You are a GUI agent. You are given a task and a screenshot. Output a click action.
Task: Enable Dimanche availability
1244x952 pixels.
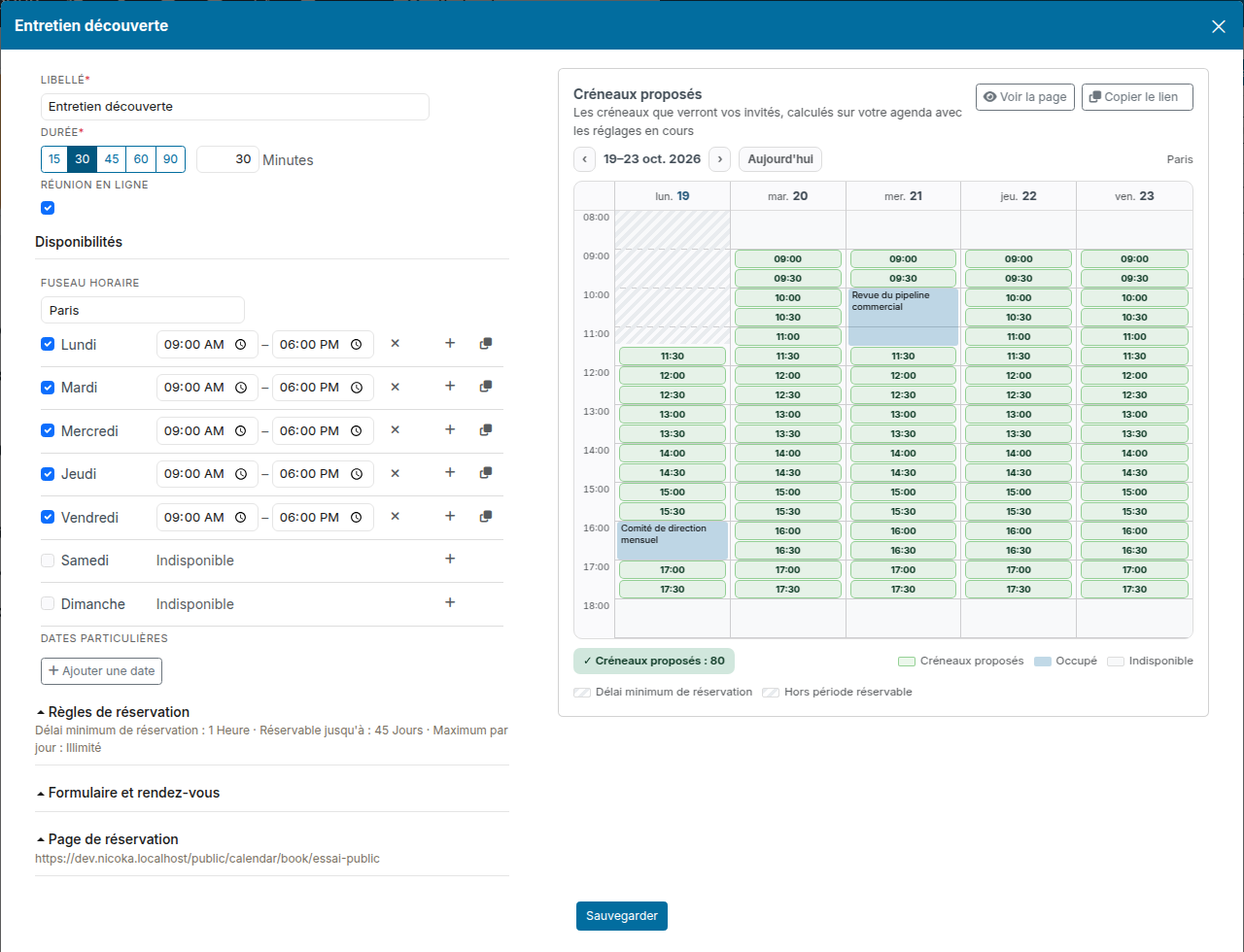pos(48,603)
